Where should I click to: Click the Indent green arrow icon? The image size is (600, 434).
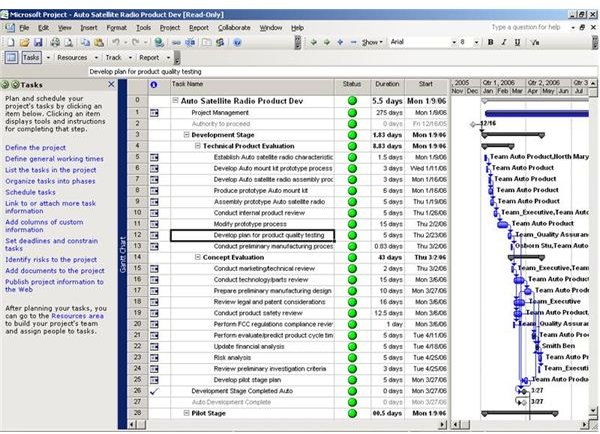326,42
